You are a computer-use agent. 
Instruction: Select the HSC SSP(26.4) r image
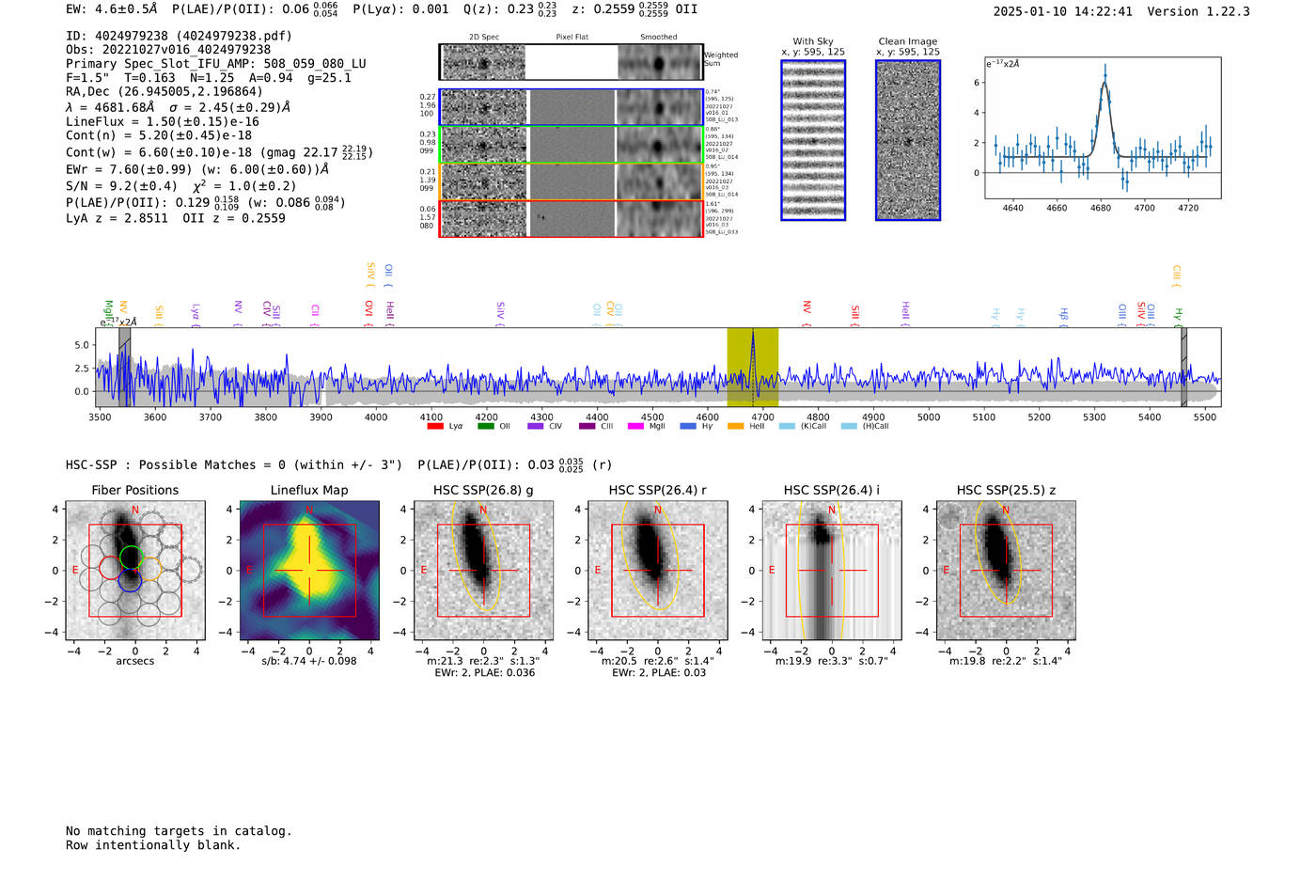click(658, 570)
